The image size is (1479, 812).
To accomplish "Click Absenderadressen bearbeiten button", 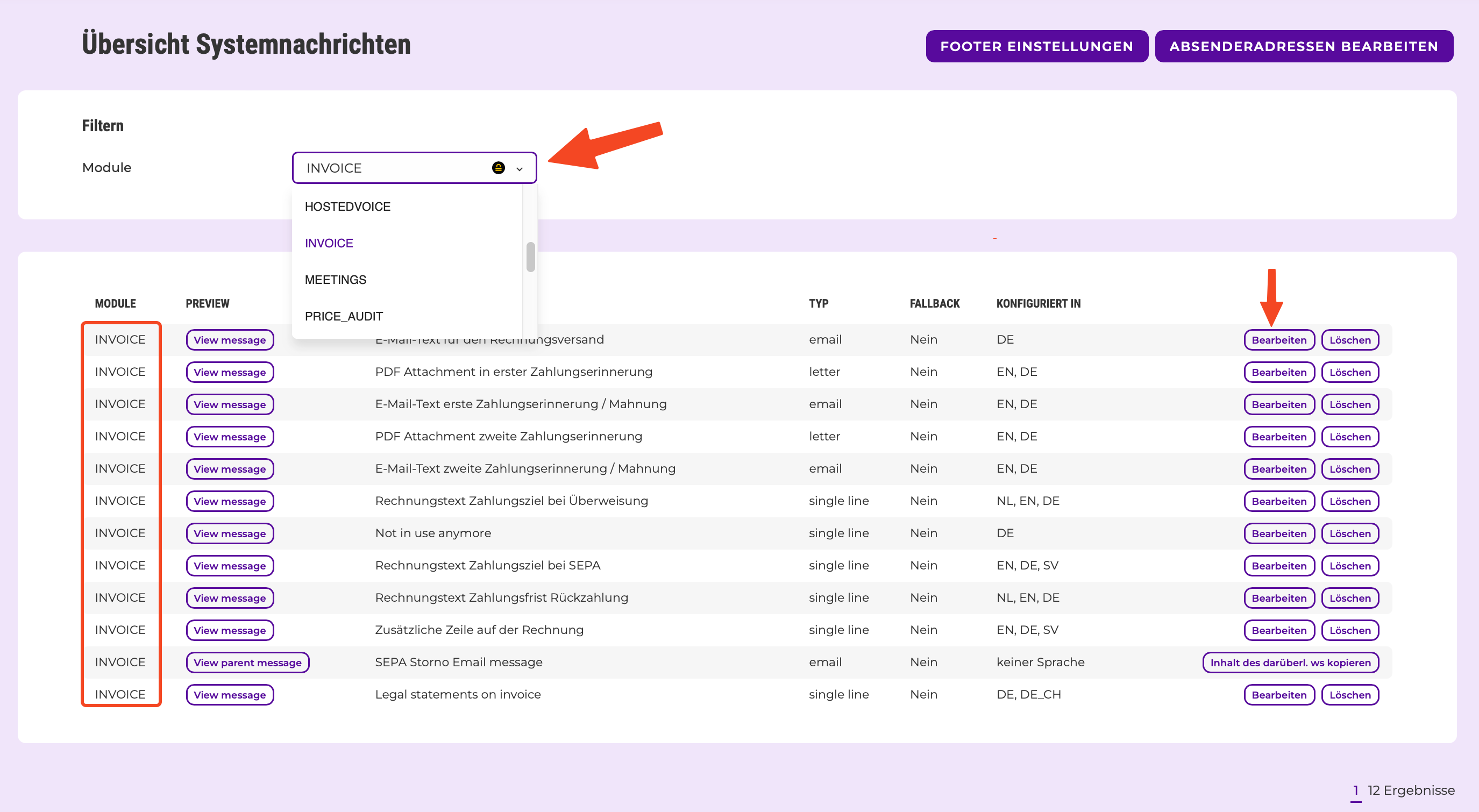I will [1303, 46].
